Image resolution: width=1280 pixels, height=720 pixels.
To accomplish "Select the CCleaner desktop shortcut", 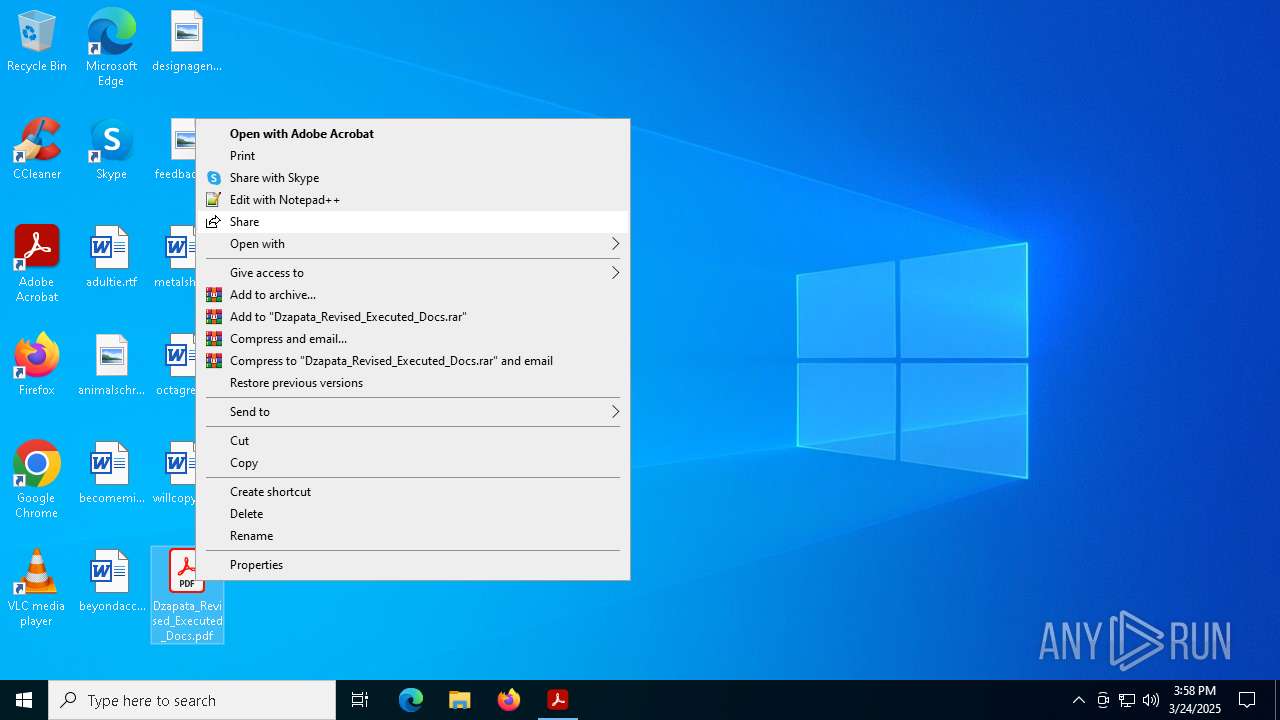I will coord(37,150).
